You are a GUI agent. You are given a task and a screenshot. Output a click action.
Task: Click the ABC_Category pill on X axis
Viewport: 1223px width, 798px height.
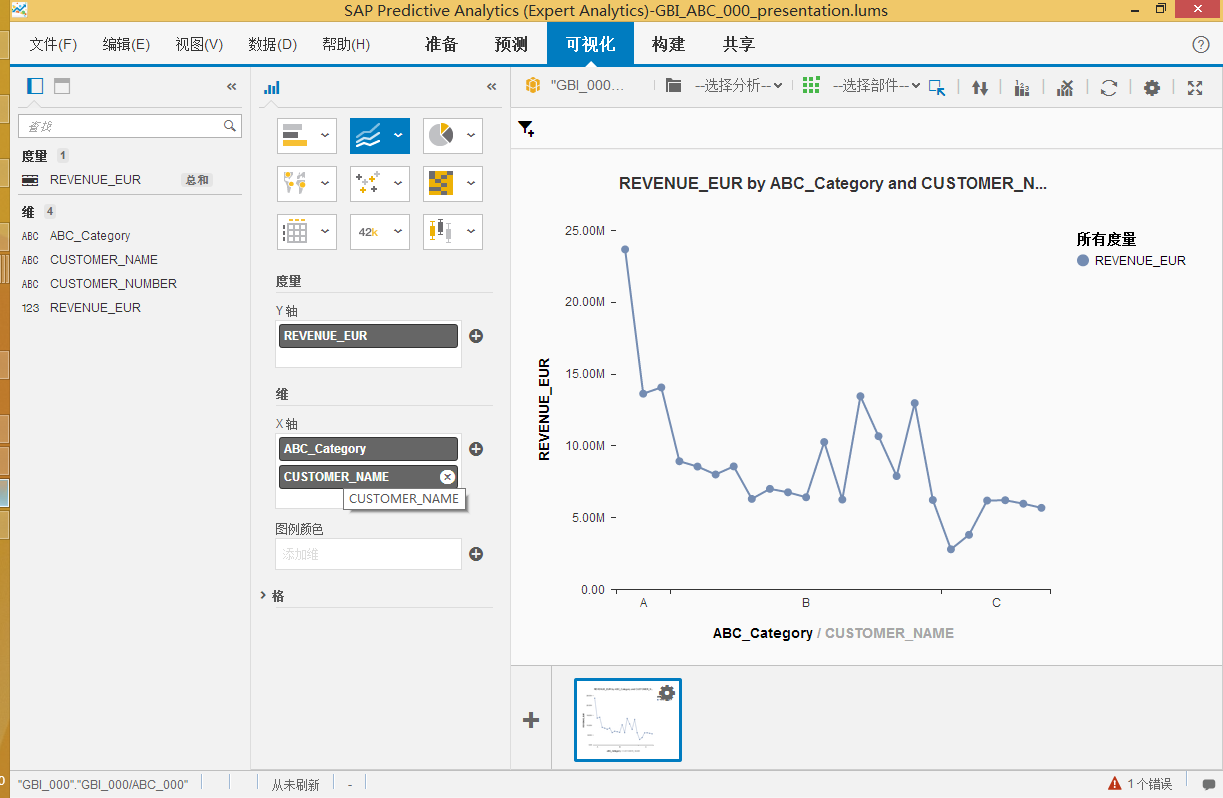(x=368, y=449)
